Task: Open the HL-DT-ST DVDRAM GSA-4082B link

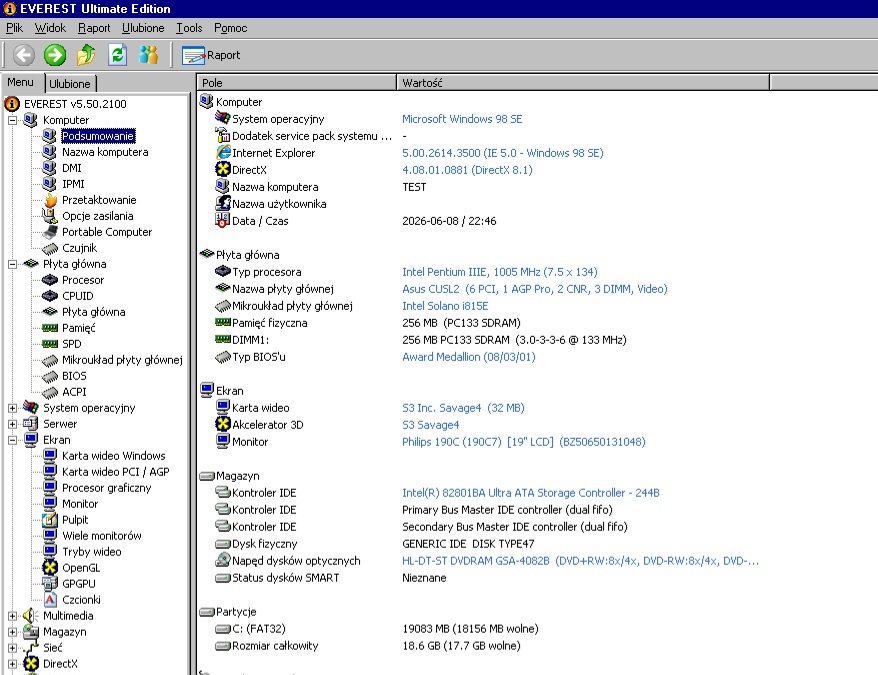Action: point(580,561)
